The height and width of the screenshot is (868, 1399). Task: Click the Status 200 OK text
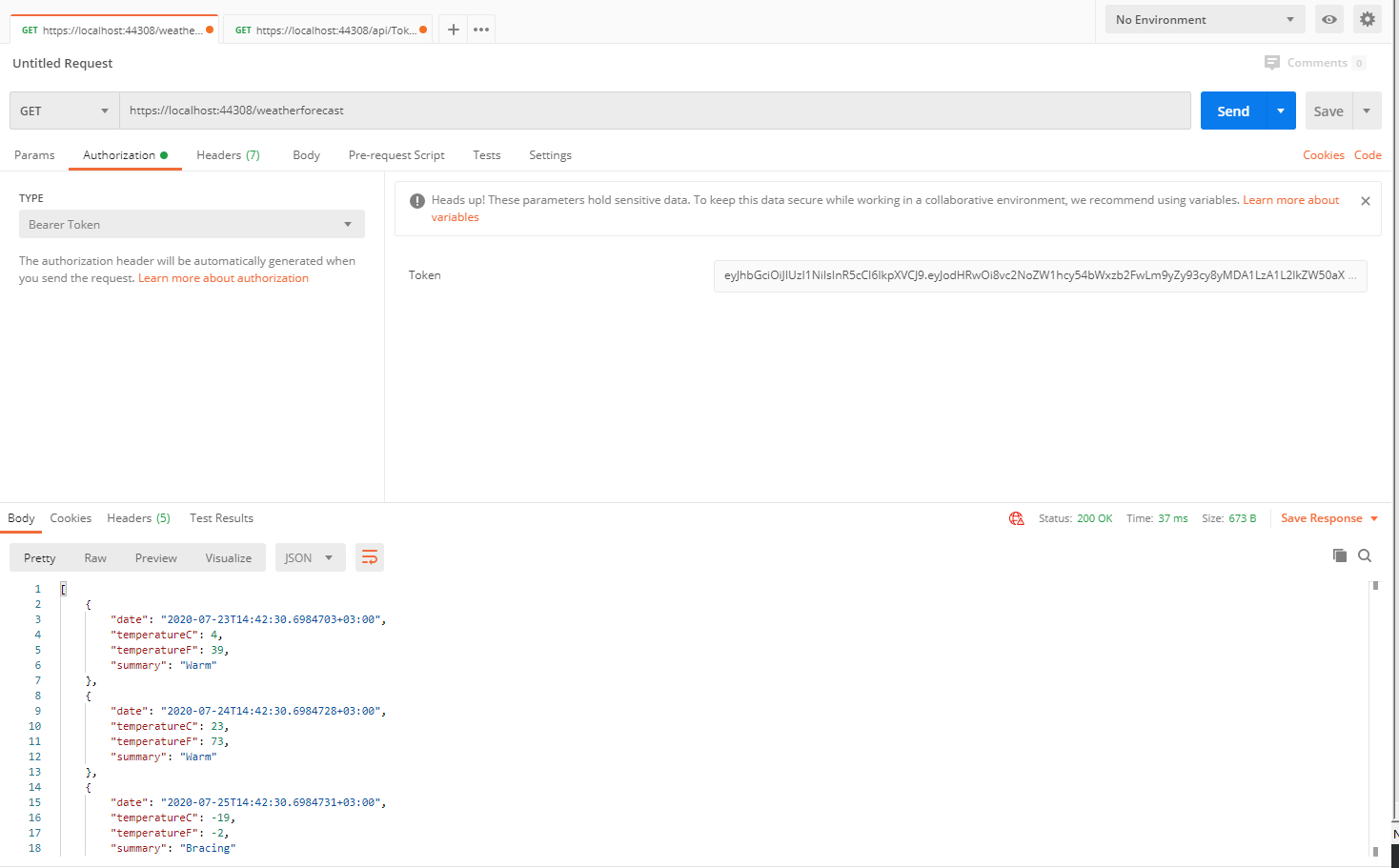[x=1076, y=518]
